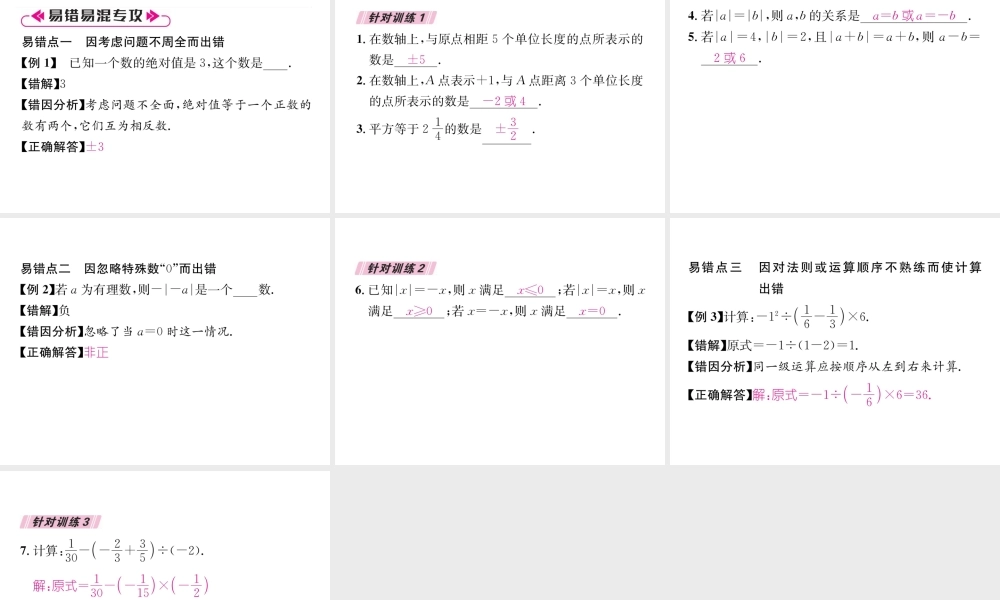This screenshot has height=600, width=1000.
Task: Click the wrong answer line 【错解】负
Action: click(45, 311)
